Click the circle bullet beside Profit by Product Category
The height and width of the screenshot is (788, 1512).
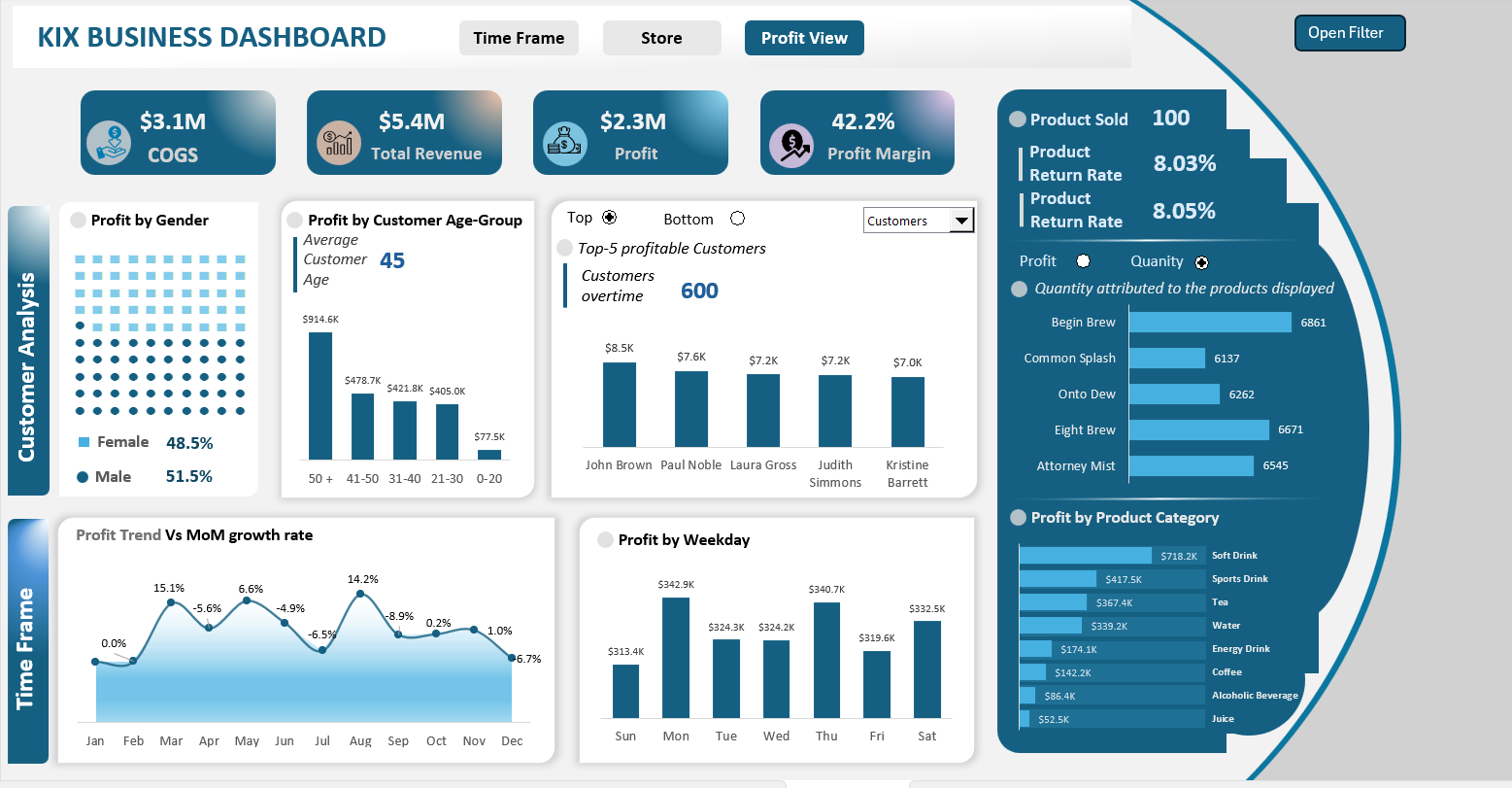click(x=1018, y=518)
